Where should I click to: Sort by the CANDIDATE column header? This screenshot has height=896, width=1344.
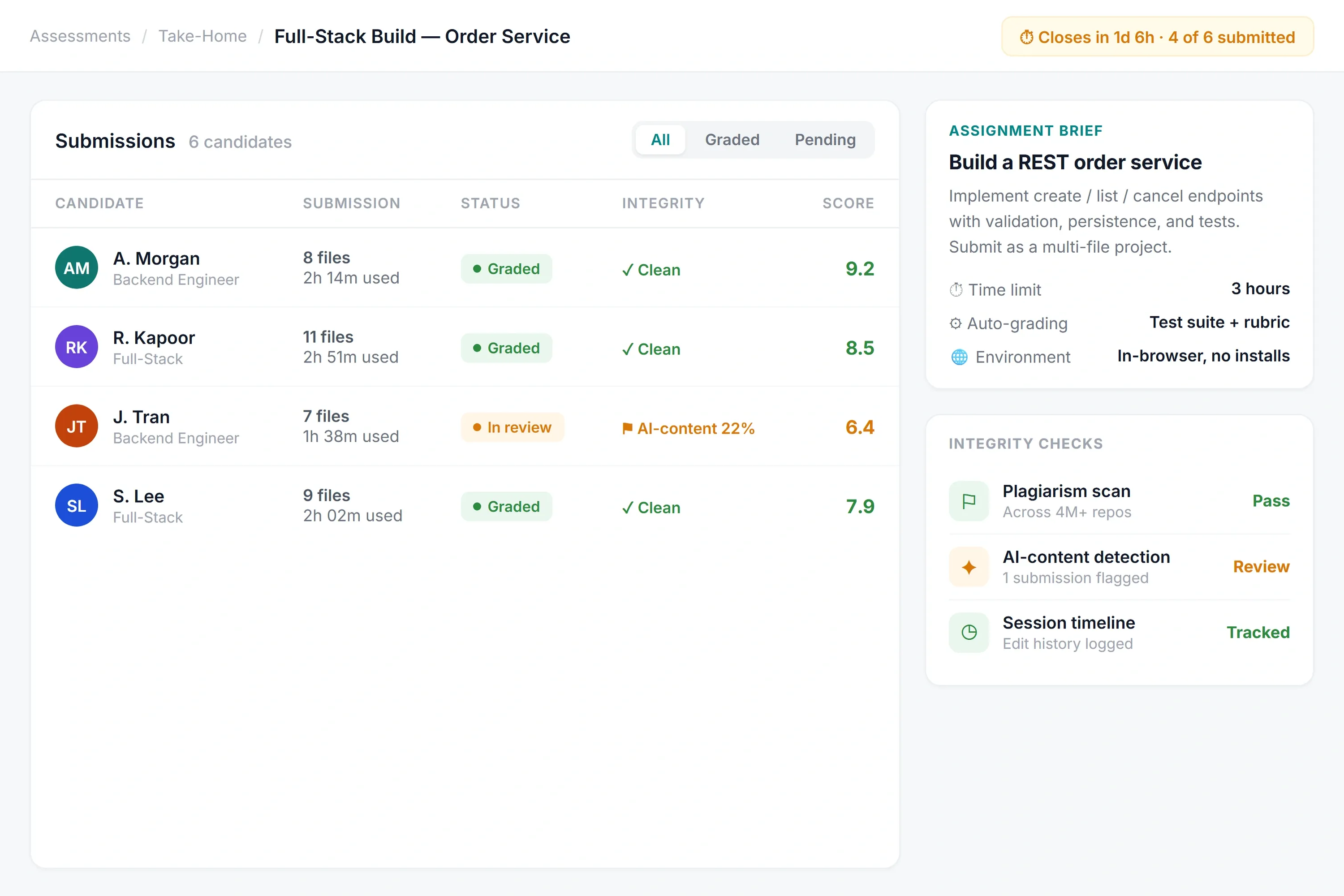click(x=99, y=203)
